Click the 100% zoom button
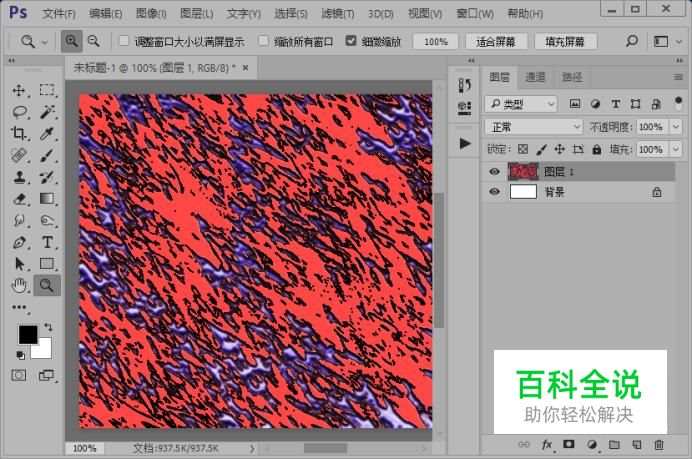Image resolution: width=692 pixels, height=459 pixels. tap(436, 41)
